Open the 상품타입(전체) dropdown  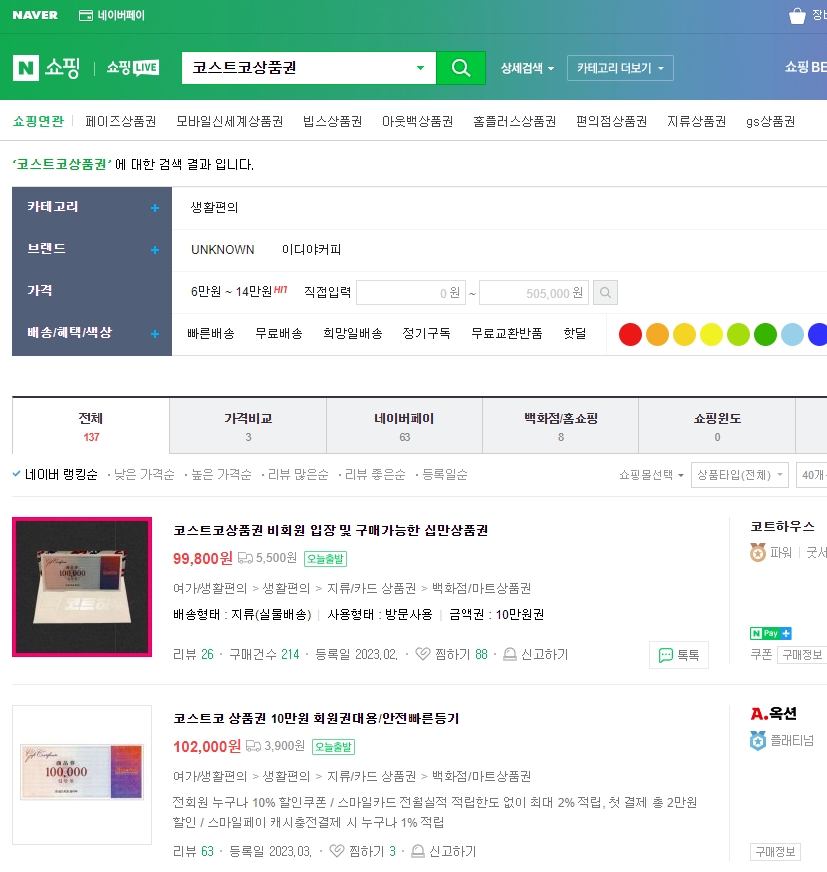click(x=739, y=474)
